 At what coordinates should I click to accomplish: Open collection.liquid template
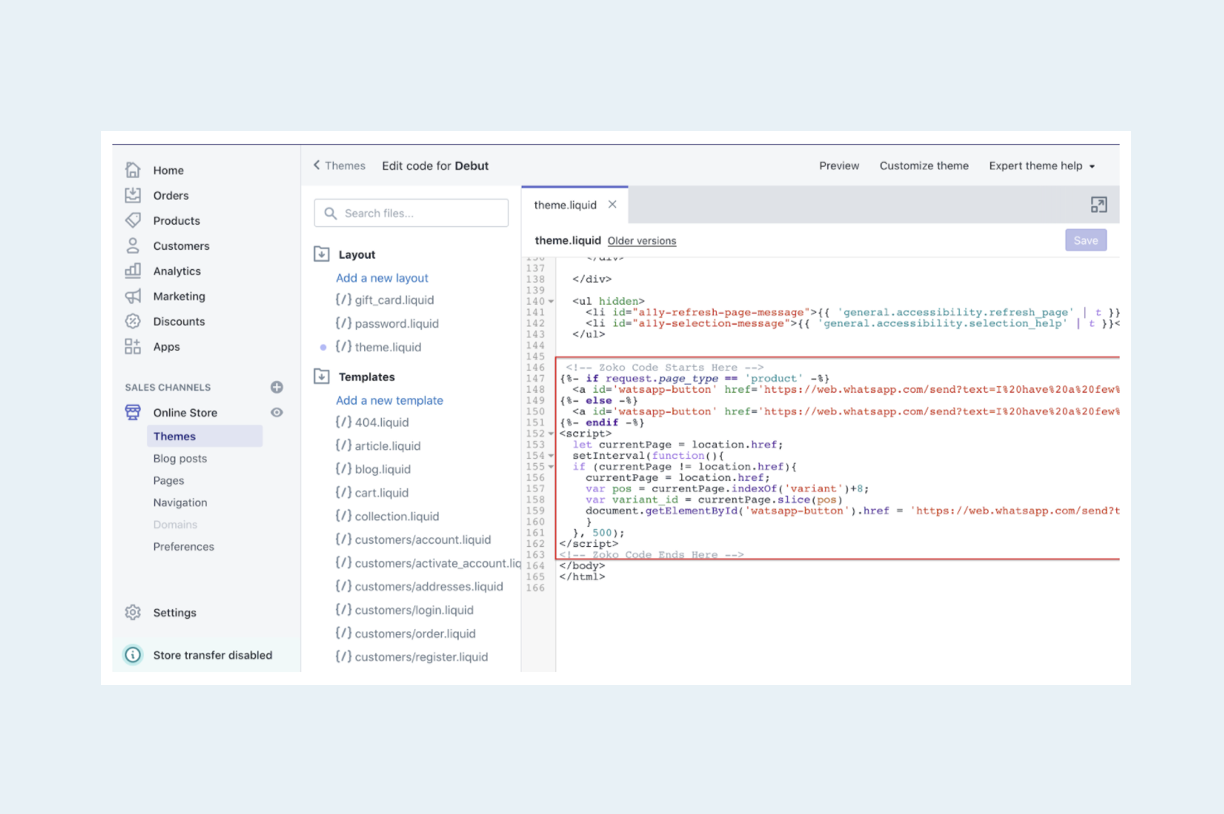click(x=397, y=516)
